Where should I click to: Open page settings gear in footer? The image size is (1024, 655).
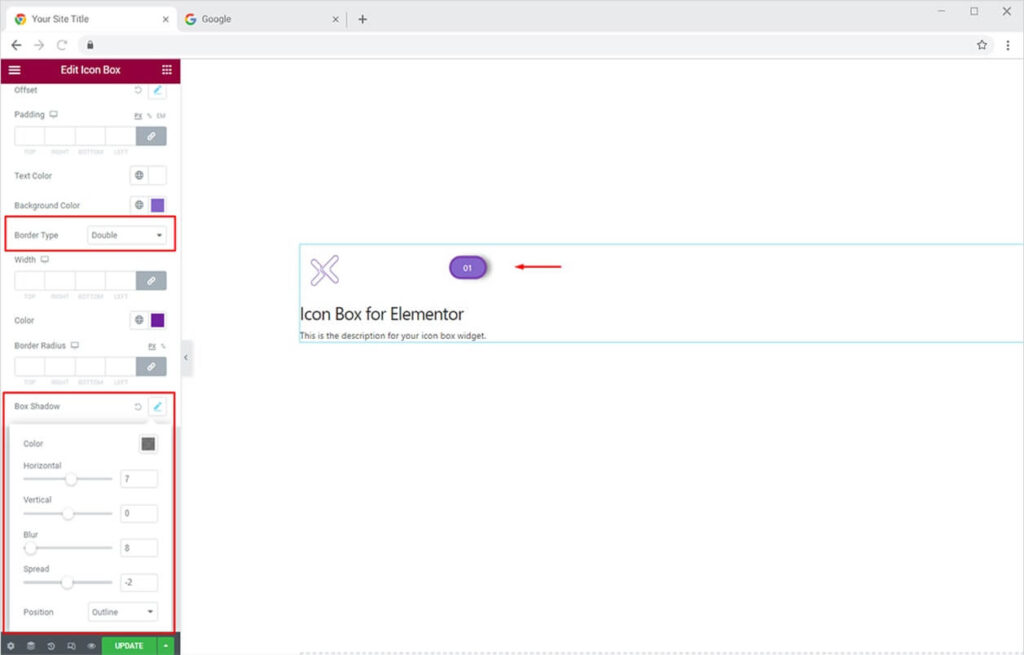(10, 646)
